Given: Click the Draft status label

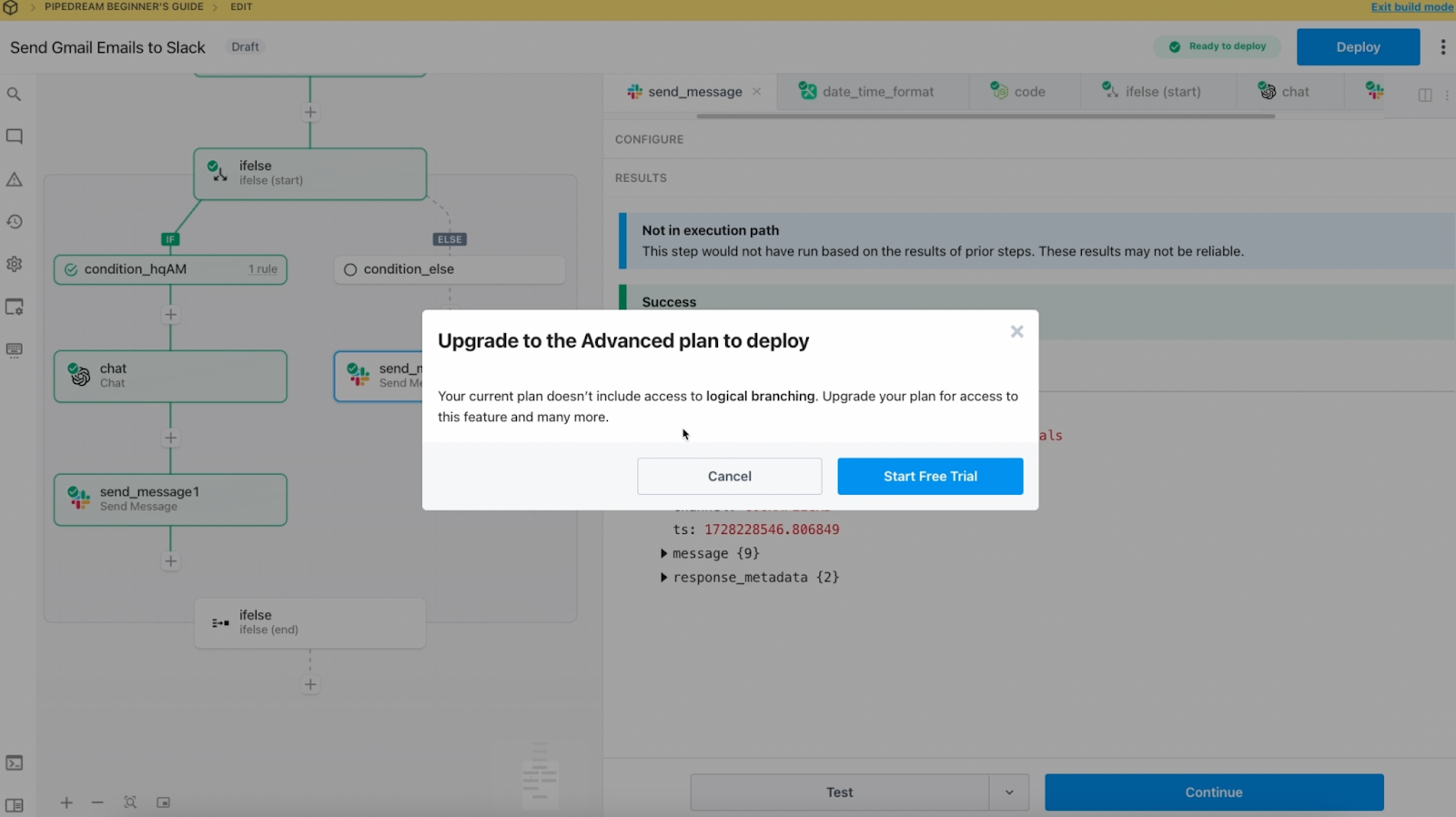Looking at the screenshot, I should pyautogui.click(x=245, y=47).
